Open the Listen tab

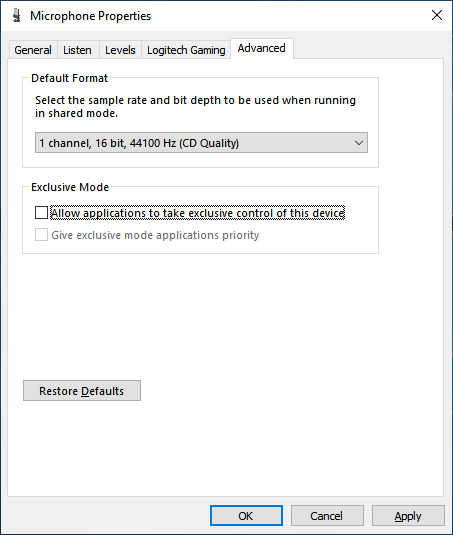point(77,50)
